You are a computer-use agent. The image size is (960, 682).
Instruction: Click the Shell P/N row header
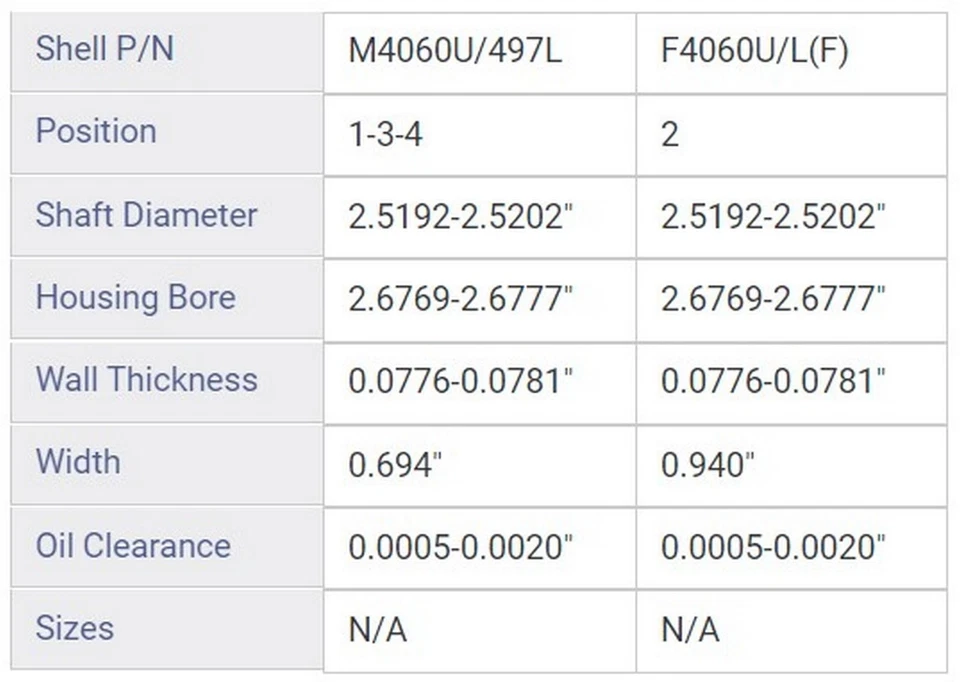coord(104,49)
